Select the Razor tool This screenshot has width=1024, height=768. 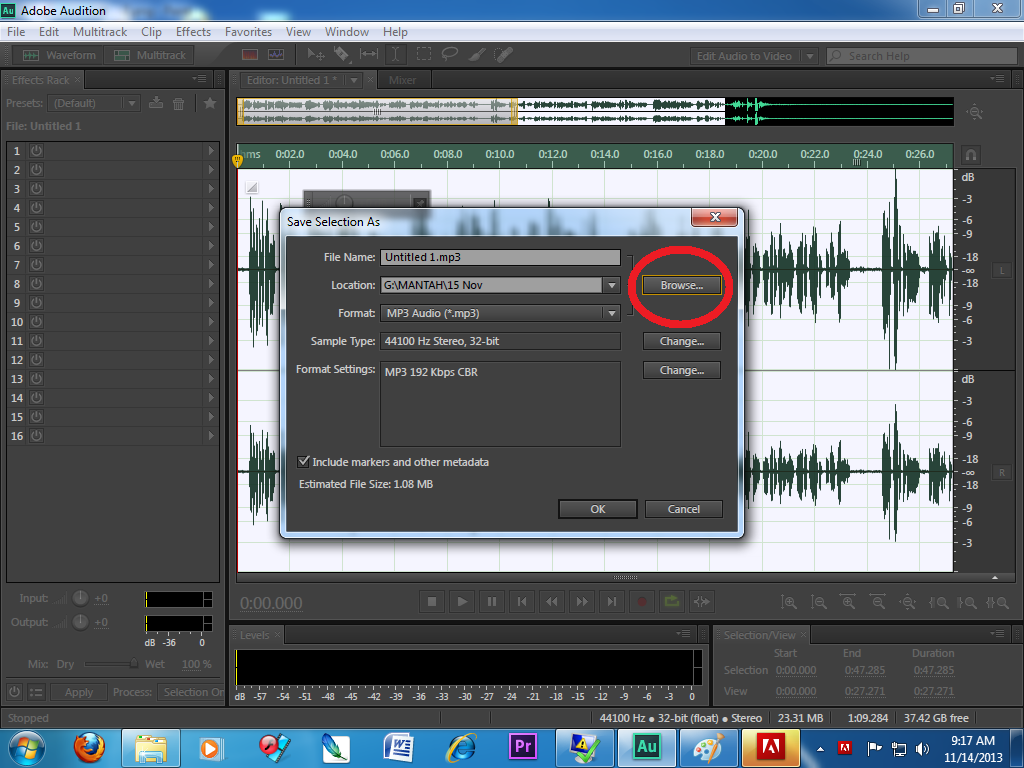340,54
